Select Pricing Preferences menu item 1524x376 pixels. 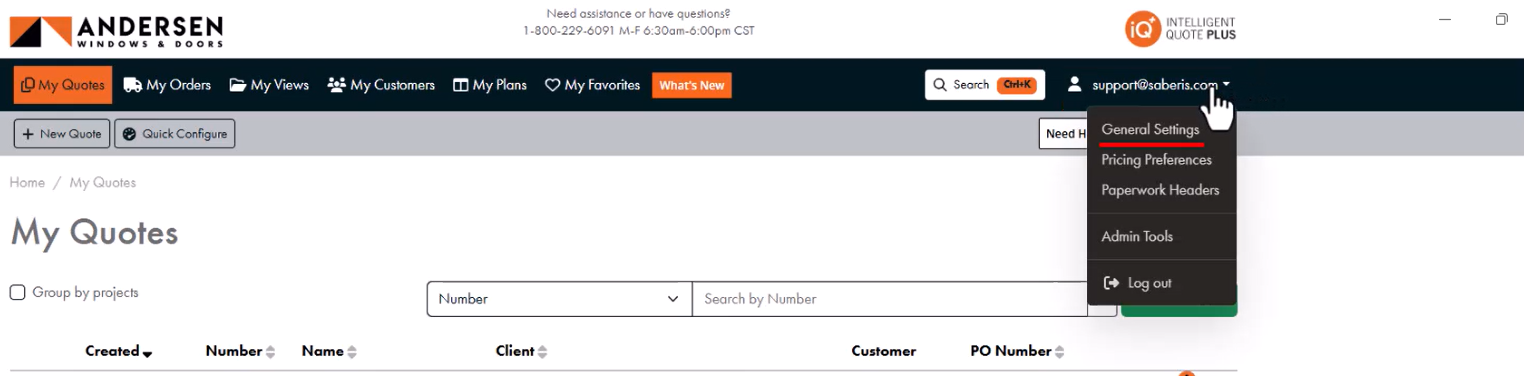[1156, 160]
